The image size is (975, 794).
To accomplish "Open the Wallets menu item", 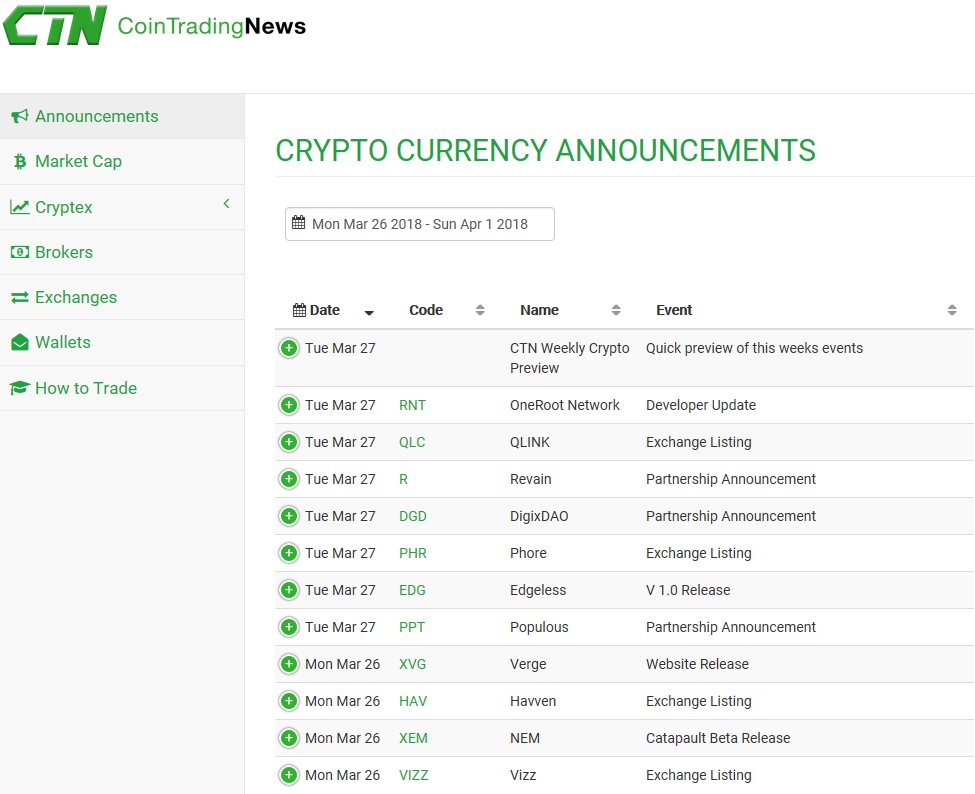I will pos(122,343).
